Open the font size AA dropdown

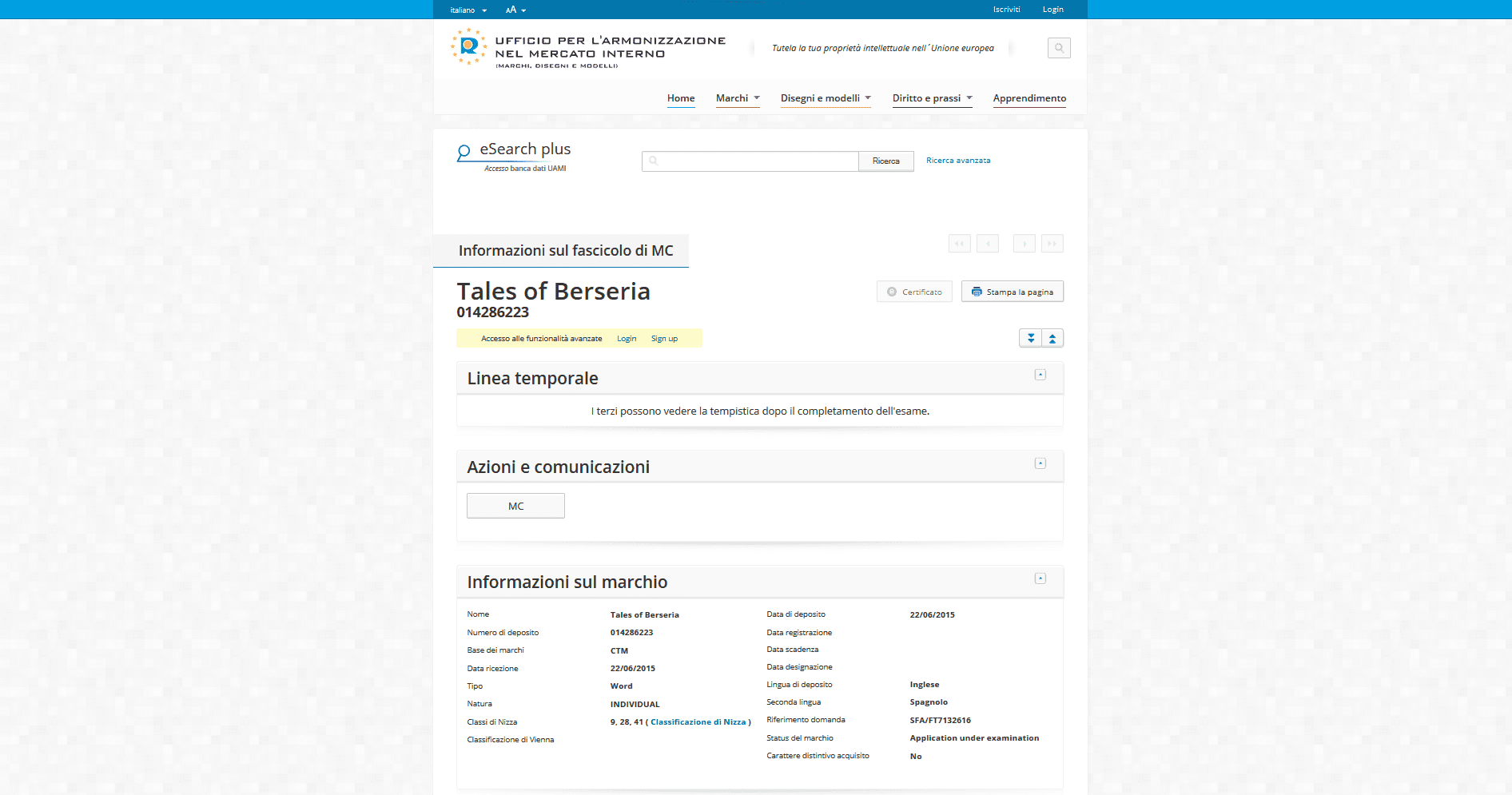515,10
